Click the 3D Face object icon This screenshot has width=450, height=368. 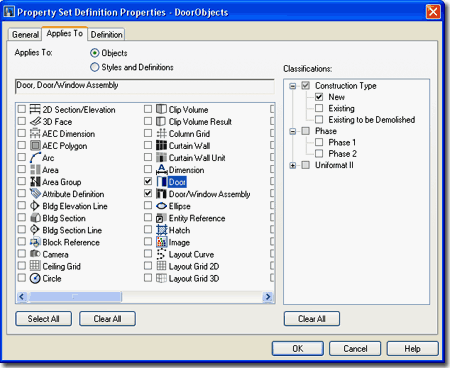point(35,121)
